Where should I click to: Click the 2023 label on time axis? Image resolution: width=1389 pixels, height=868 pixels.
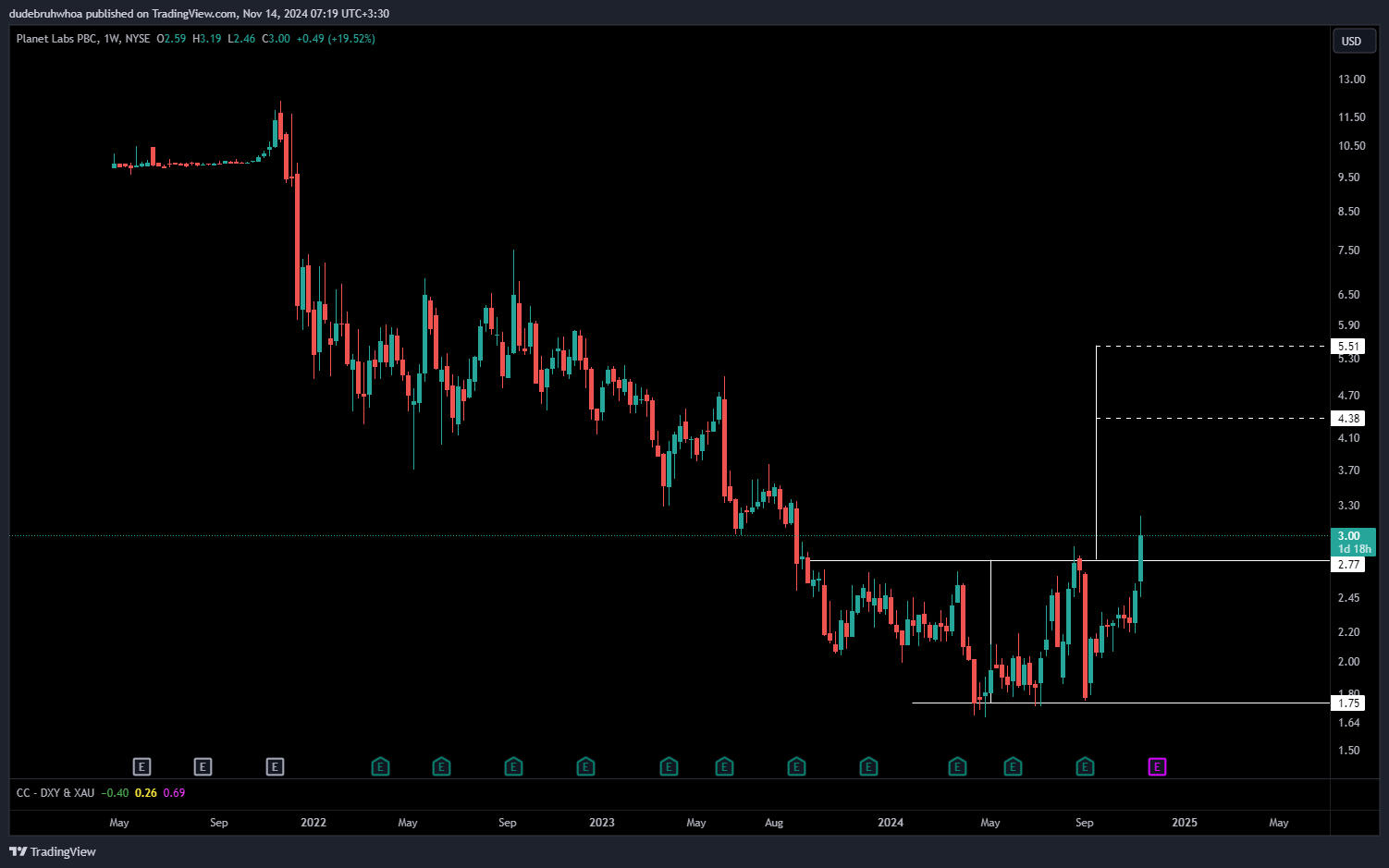602,823
